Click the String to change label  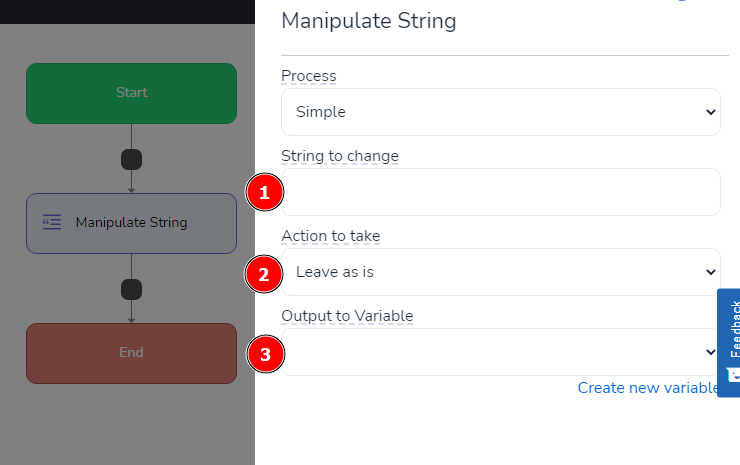pyautogui.click(x=340, y=156)
